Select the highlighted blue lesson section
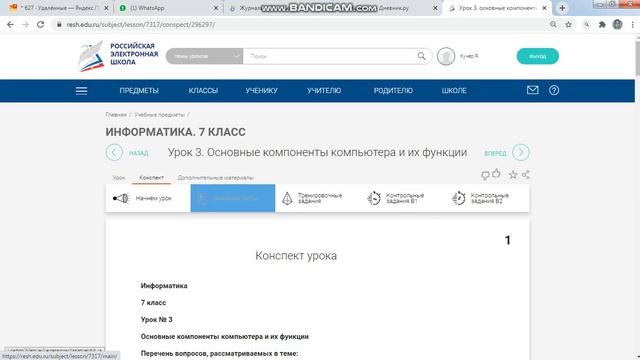This screenshot has height=360, width=640. coord(233,198)
